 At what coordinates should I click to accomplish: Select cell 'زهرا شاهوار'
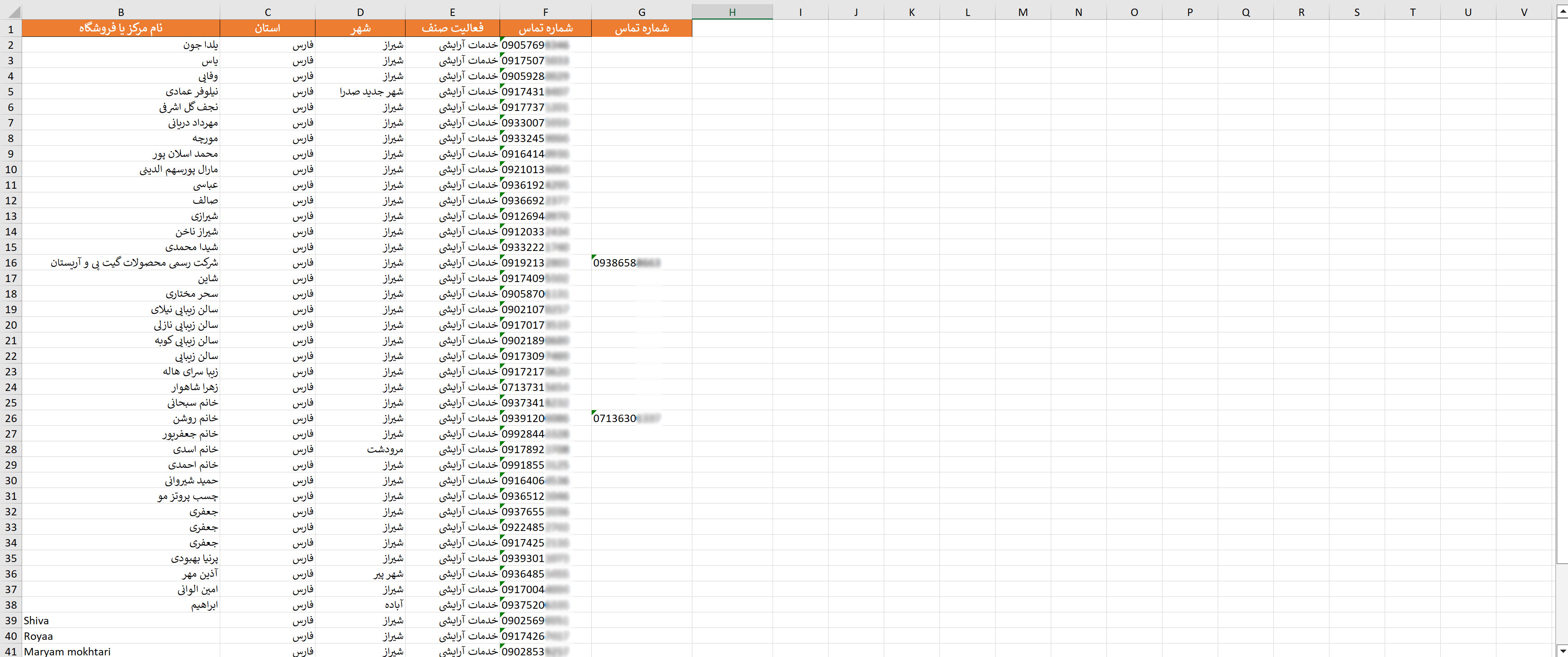click(x=121, y=387)
